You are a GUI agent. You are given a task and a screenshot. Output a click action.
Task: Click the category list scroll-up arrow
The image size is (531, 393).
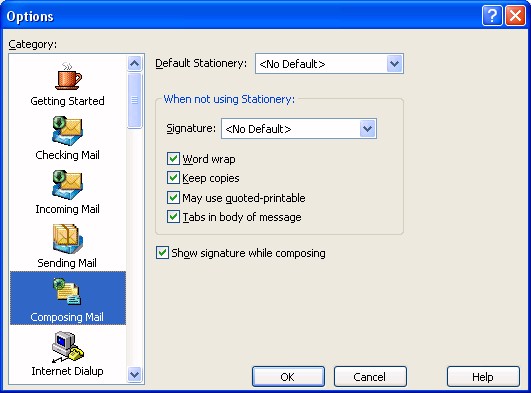(x=134, y=63)
